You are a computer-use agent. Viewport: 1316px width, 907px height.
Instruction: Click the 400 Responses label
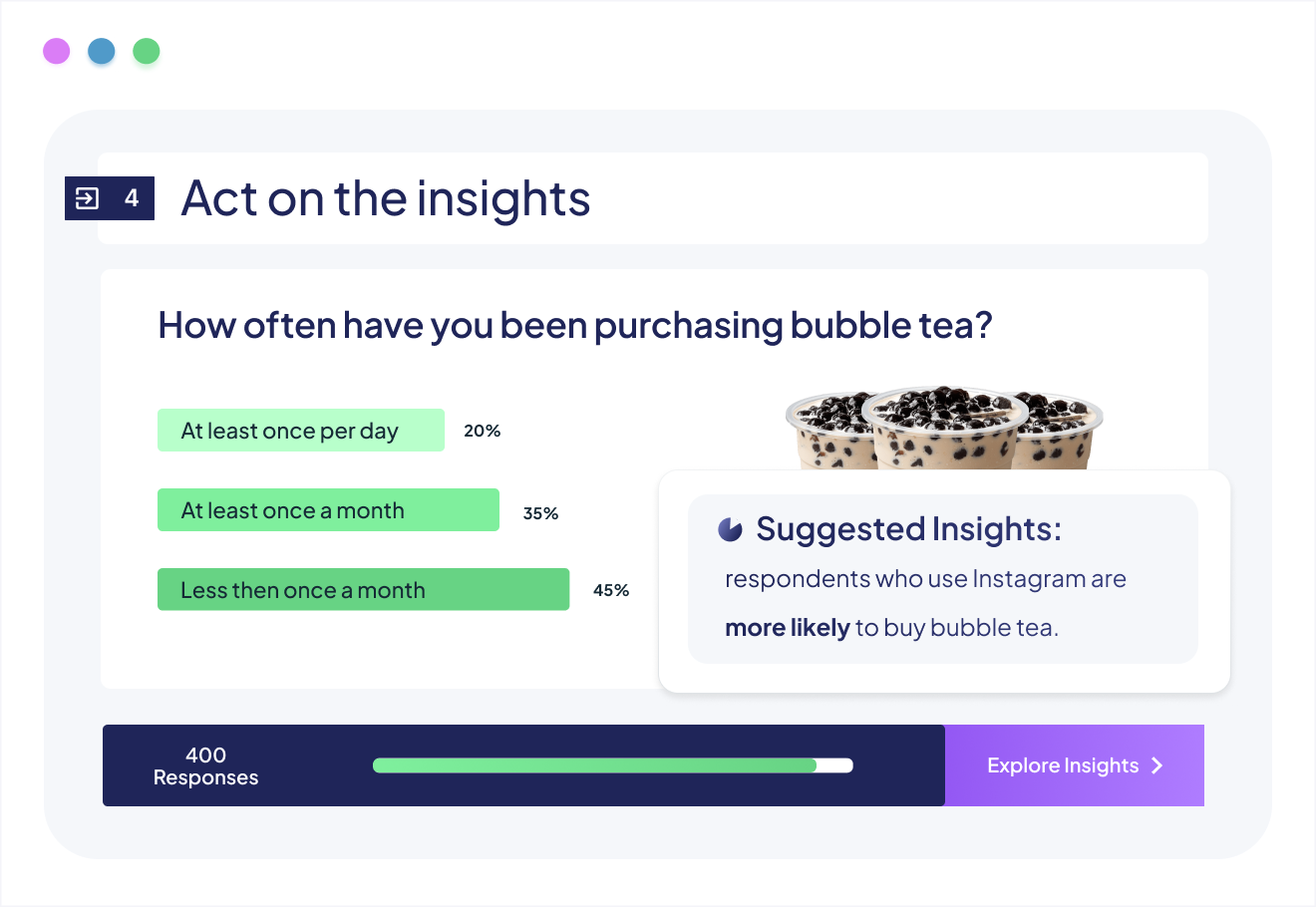click(205, 765)
